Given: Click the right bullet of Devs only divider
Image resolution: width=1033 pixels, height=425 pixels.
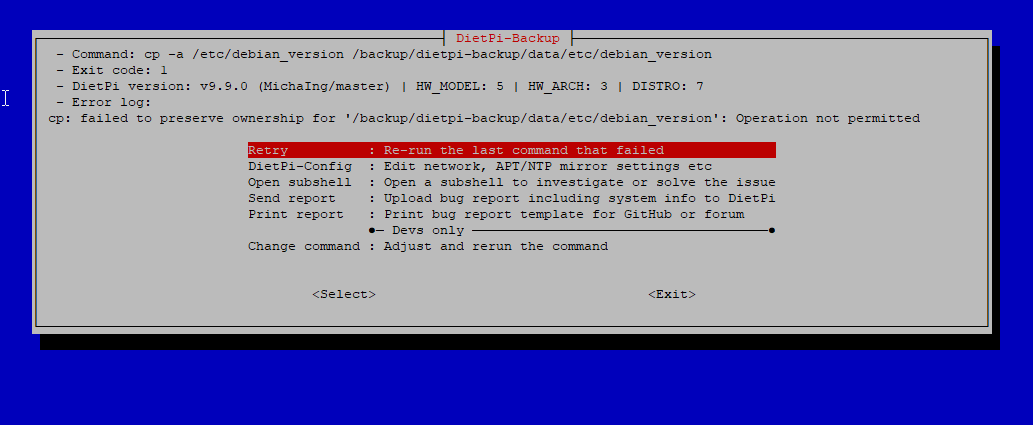Looking at the screenshot, I should pyautogui.click(x=771, y=231).
